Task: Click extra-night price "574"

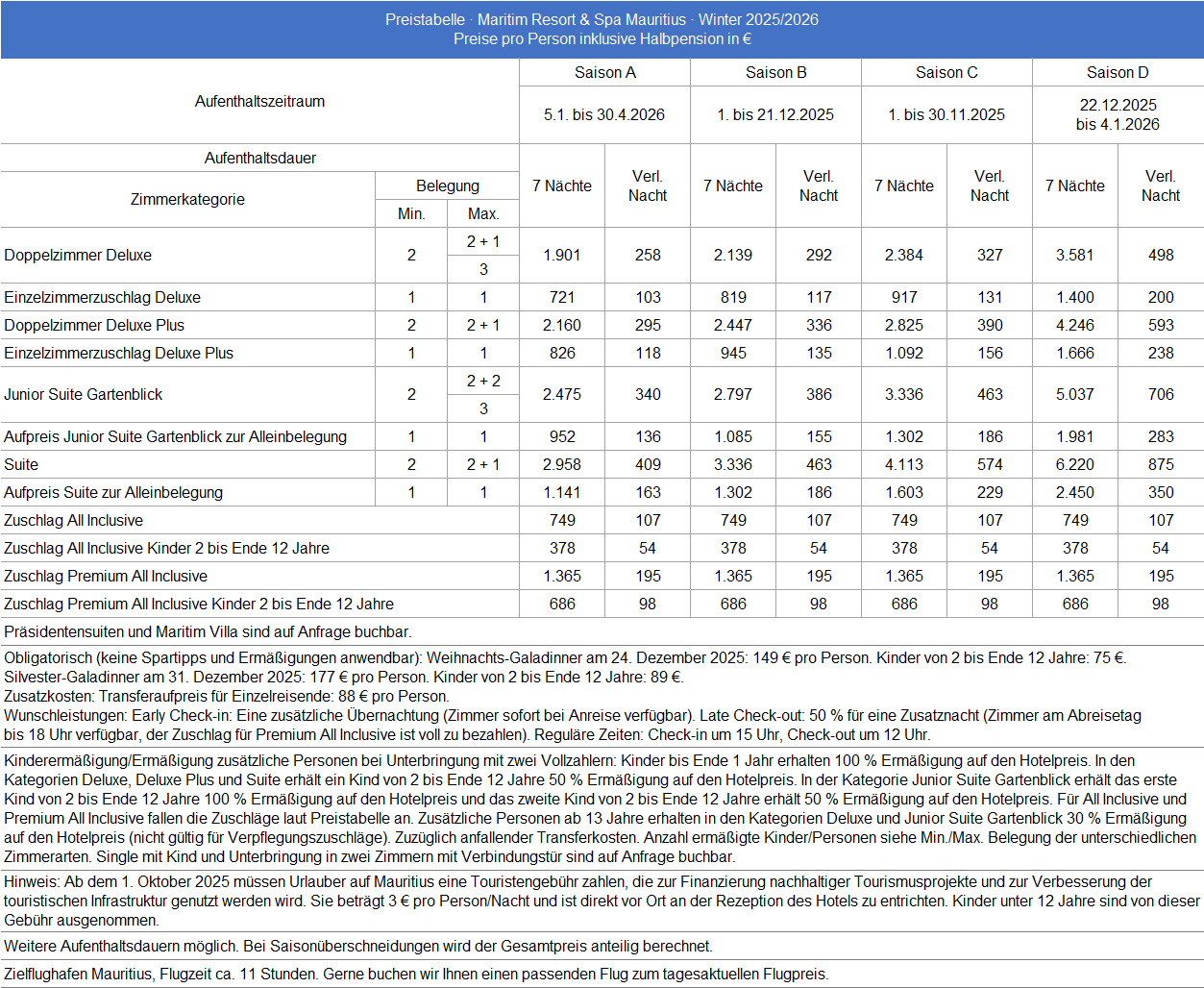Action: (990, 464)
